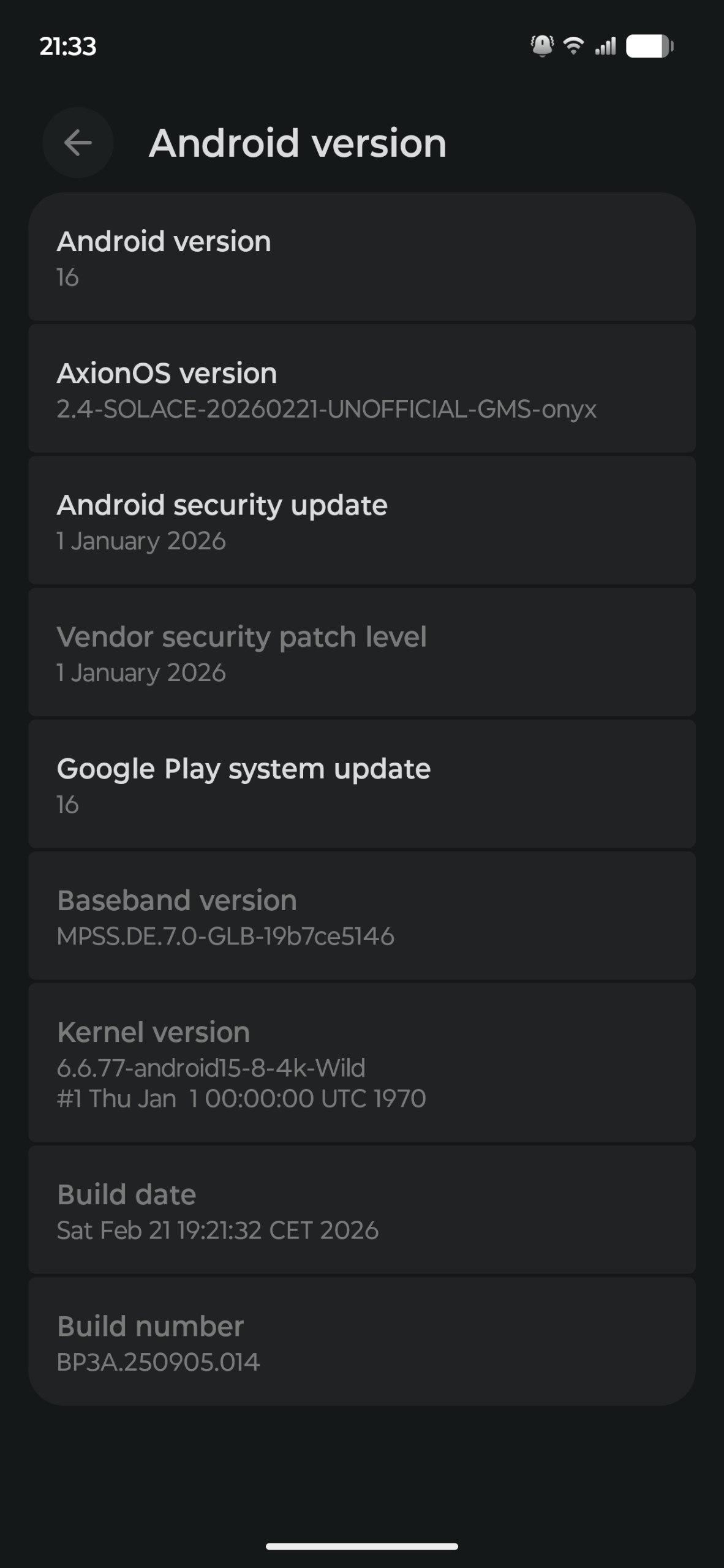
Task: Tap the back arrow button
Action: tap(78, 143)
